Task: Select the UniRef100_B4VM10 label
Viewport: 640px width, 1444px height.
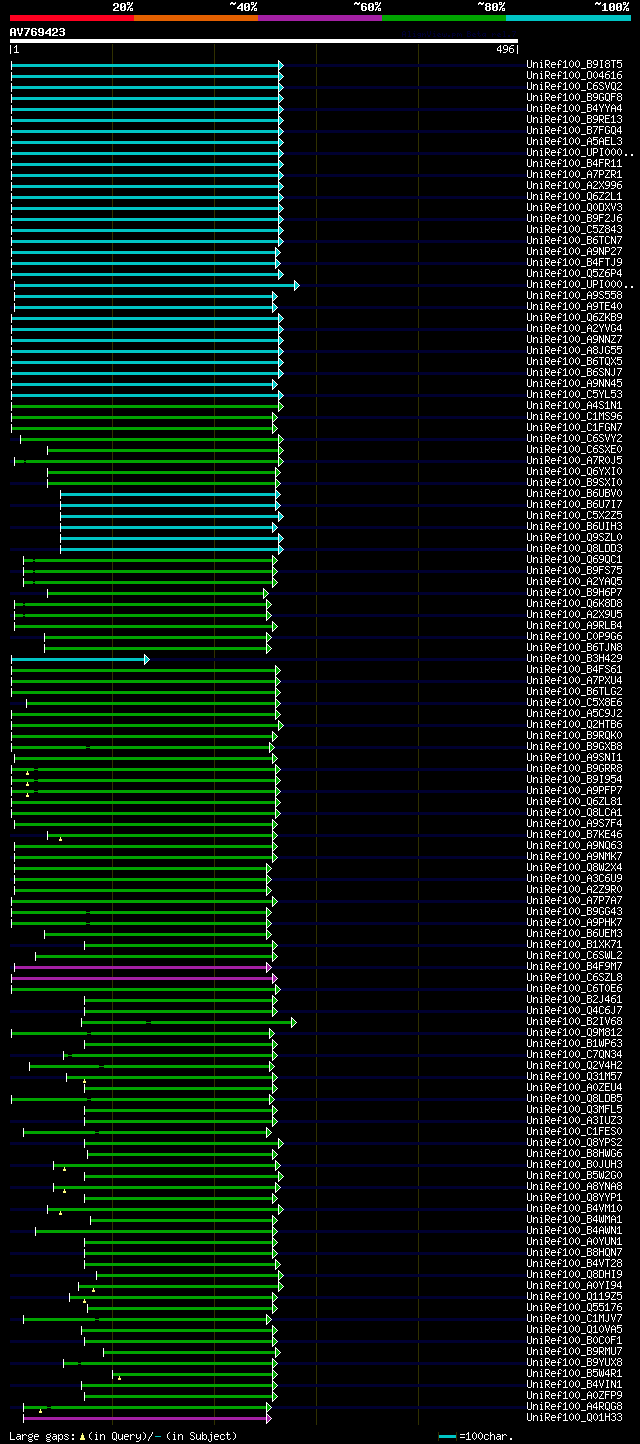Action: (574, 1208)
